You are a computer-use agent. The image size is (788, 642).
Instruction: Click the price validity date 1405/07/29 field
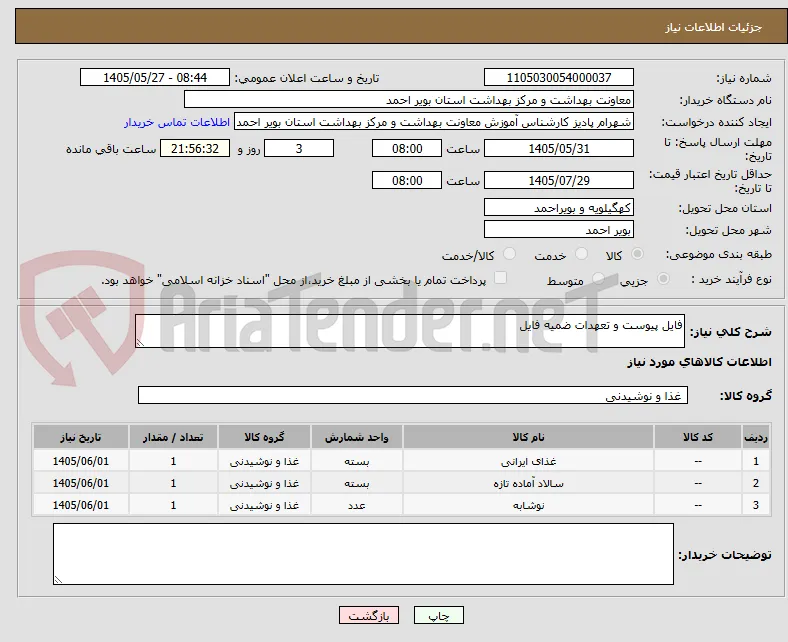click(x=558, y=180)
